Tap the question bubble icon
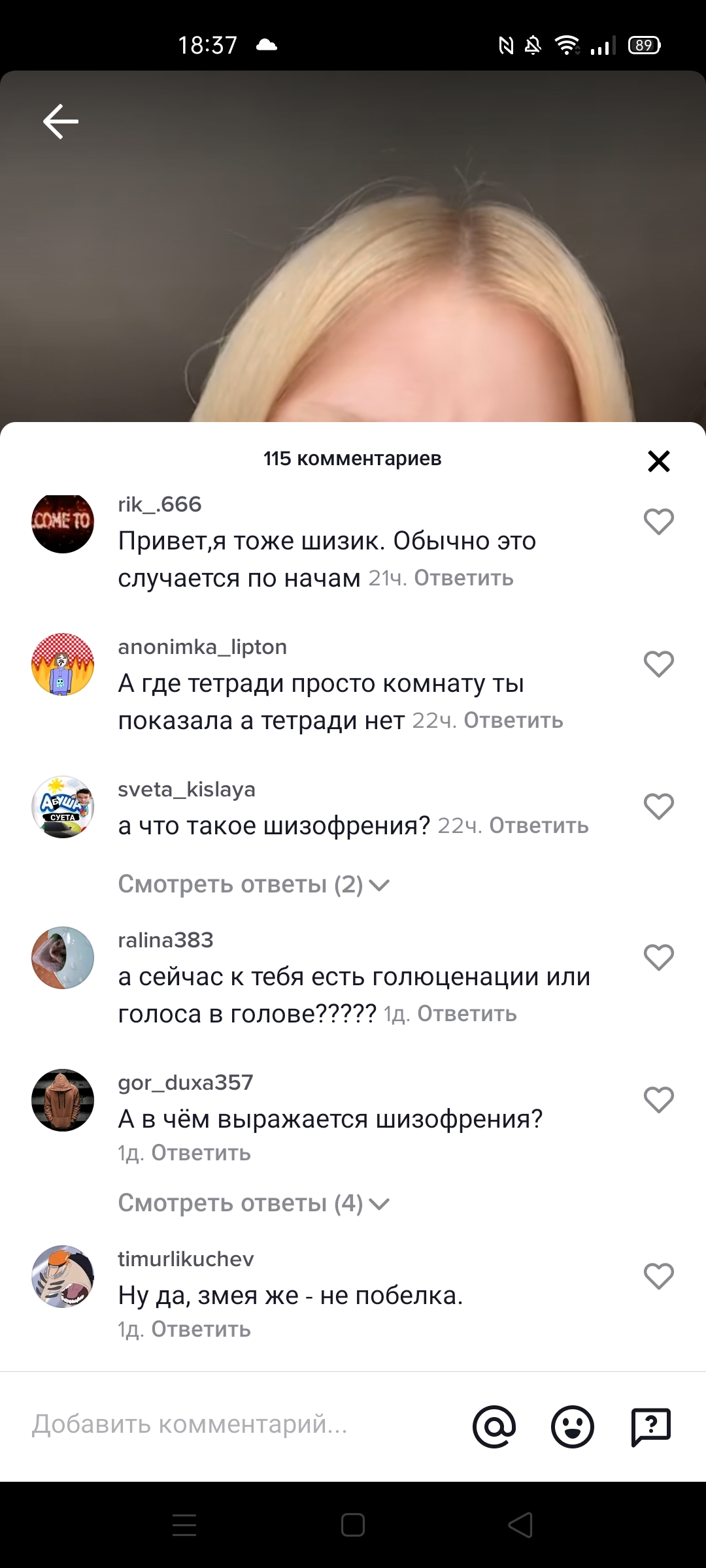Viewport: 706px width, 1568px height. pyautogui.click(x=651, y=1426)
